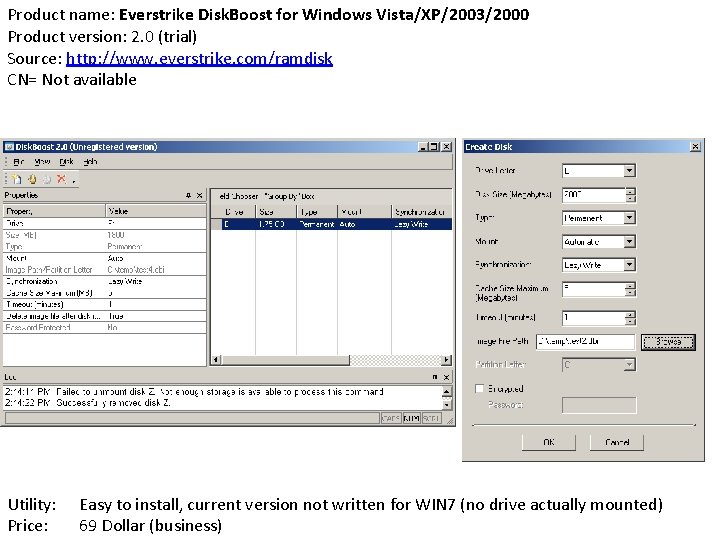Click the disk list right scroll arrow
Screen dimensions: 720x540
click(446, 360)
